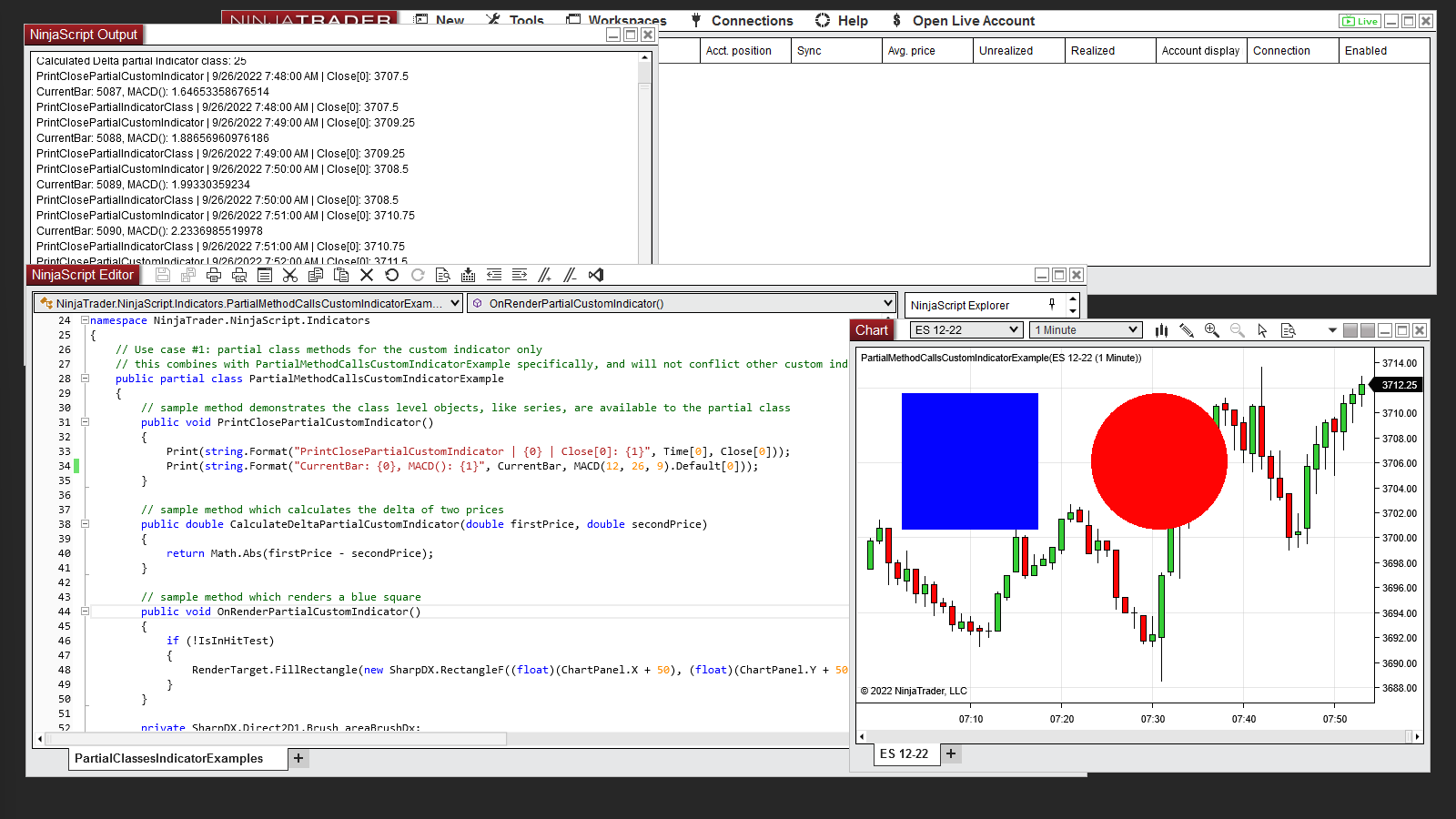Open the Workspaces menu
The height and width of the screenshot is (819, 1456).
click(x=616, y=20)
